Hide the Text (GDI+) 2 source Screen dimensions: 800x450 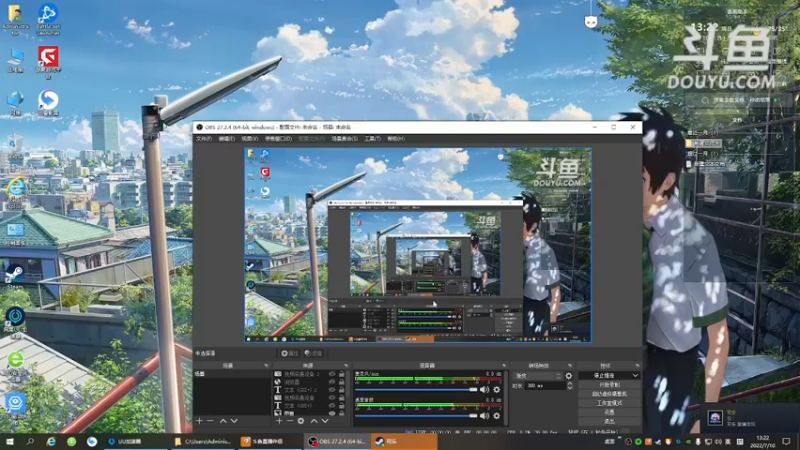click(332, 390)
